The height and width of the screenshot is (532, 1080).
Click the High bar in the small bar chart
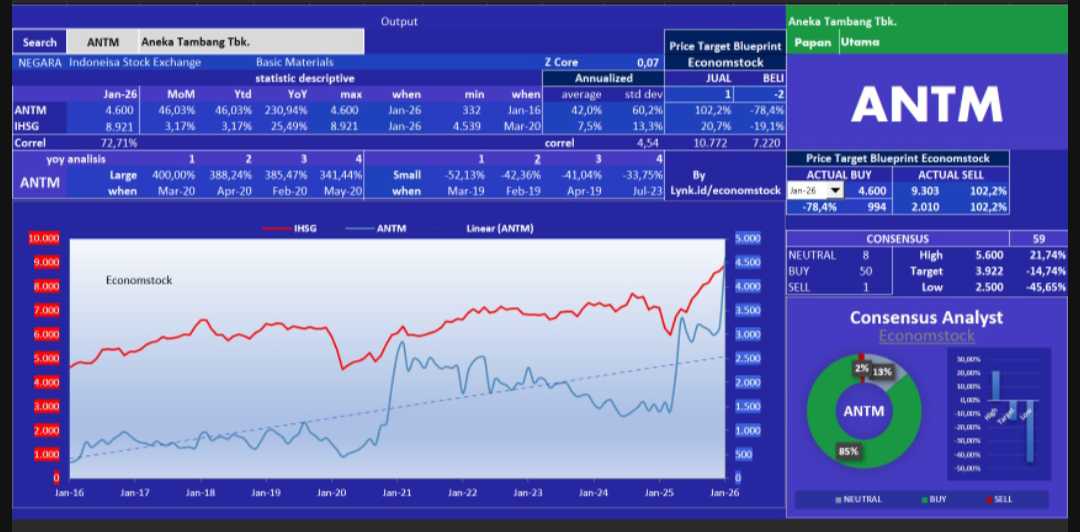[x=996, y=385]
